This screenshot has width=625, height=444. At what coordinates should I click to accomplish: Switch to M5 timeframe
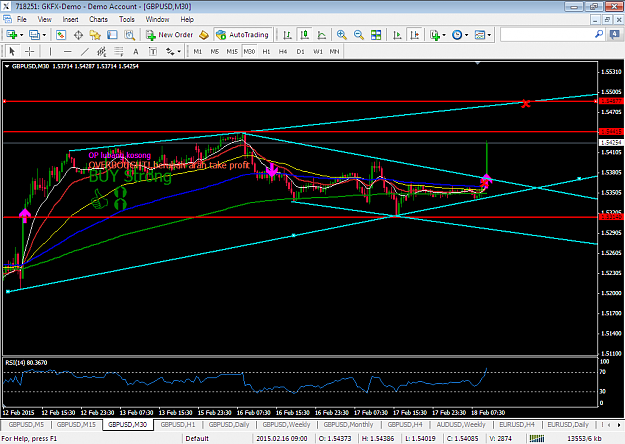(215, 51)
